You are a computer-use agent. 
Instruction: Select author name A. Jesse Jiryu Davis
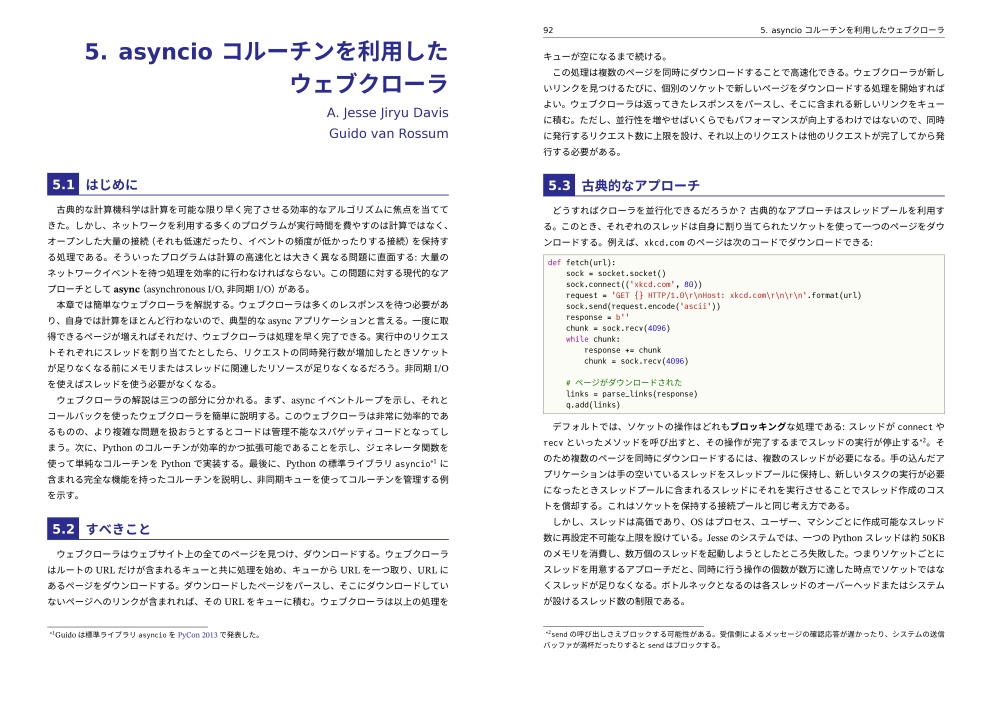(x=387, y=113)
